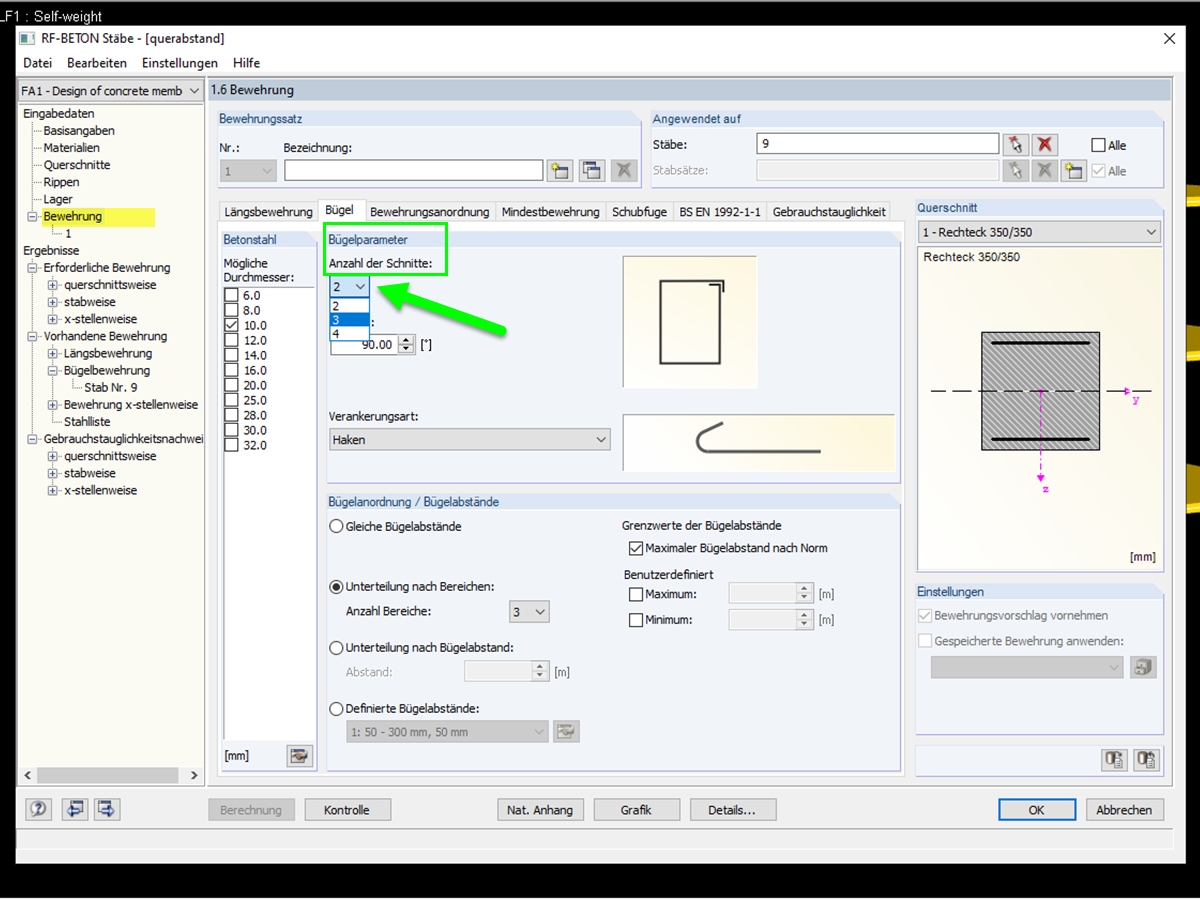This screenshot has height=900, width=1200.
Task: Click the left export icon under Einstellungen
Action: click(x=1115, y=760)
